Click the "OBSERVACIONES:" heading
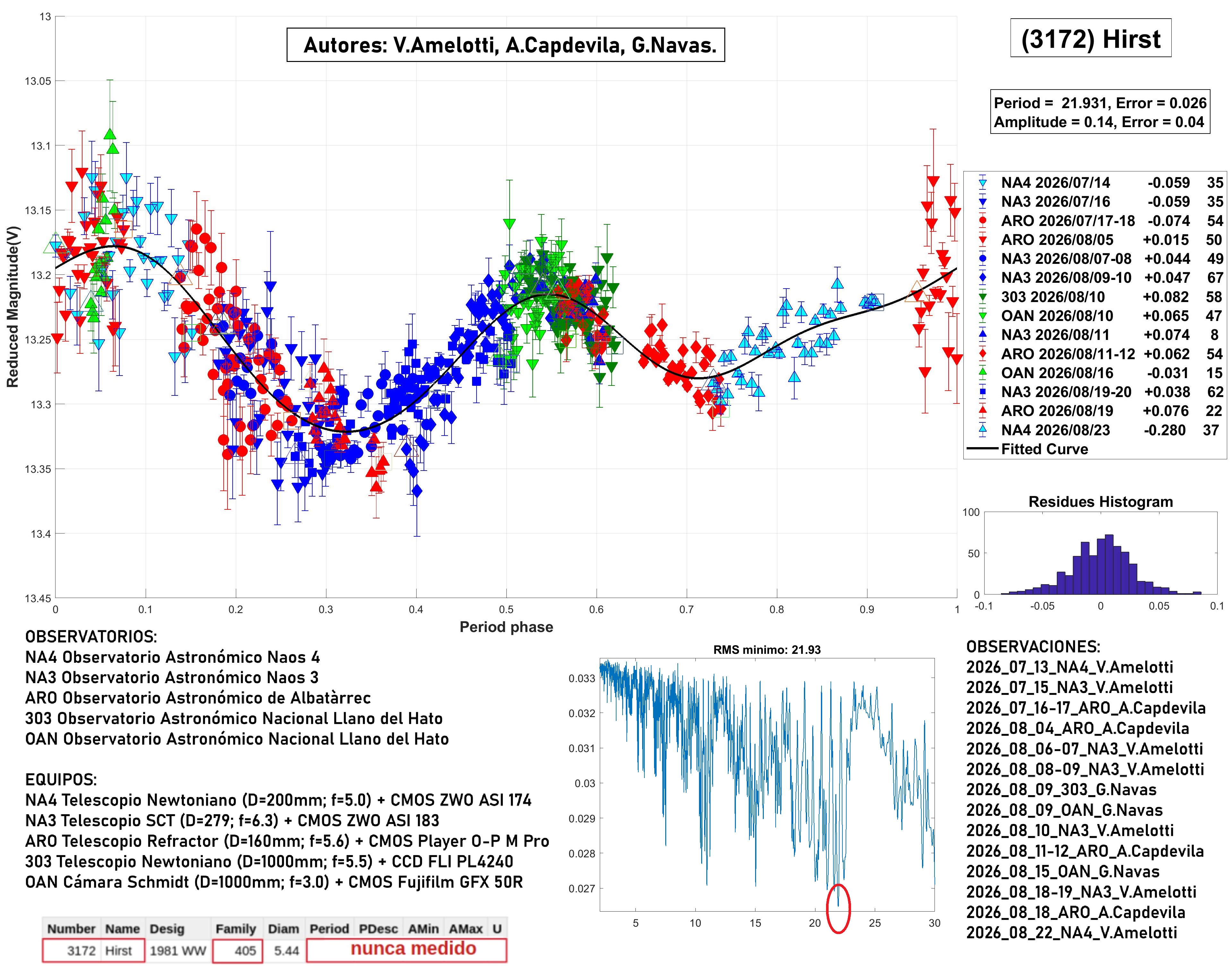 point(1033,647)
